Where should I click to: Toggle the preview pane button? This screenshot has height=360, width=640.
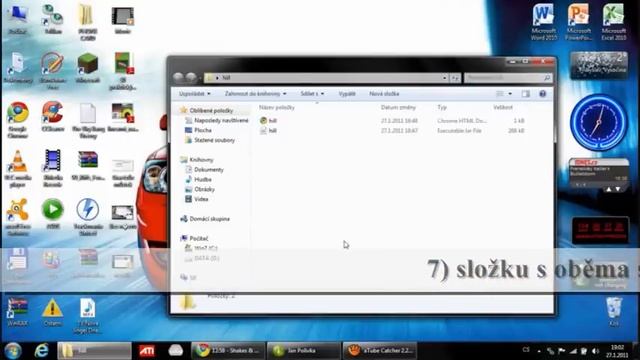(x=526, y=94)
